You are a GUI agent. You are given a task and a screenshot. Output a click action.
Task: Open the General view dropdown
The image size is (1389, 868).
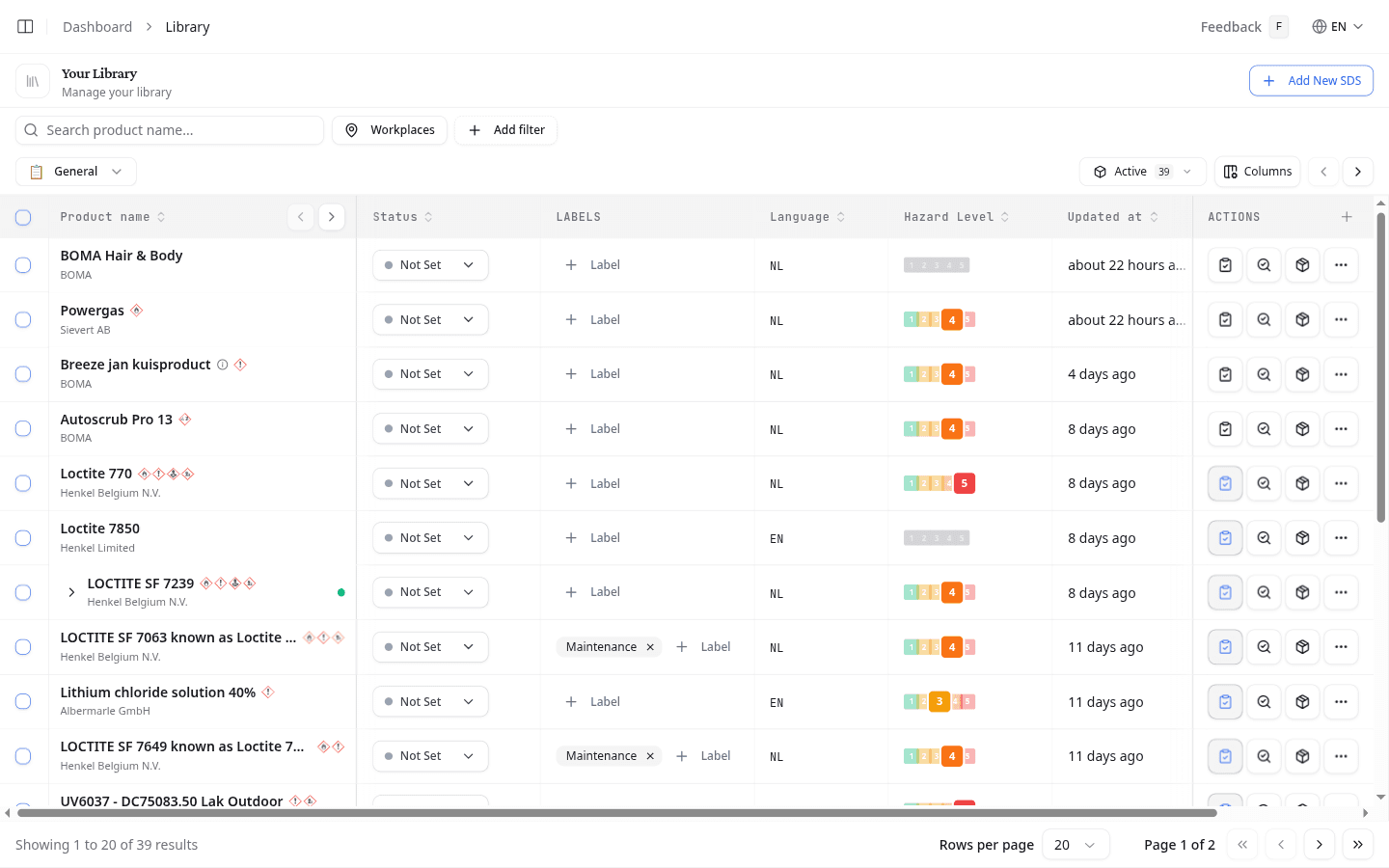pos(76,172)
